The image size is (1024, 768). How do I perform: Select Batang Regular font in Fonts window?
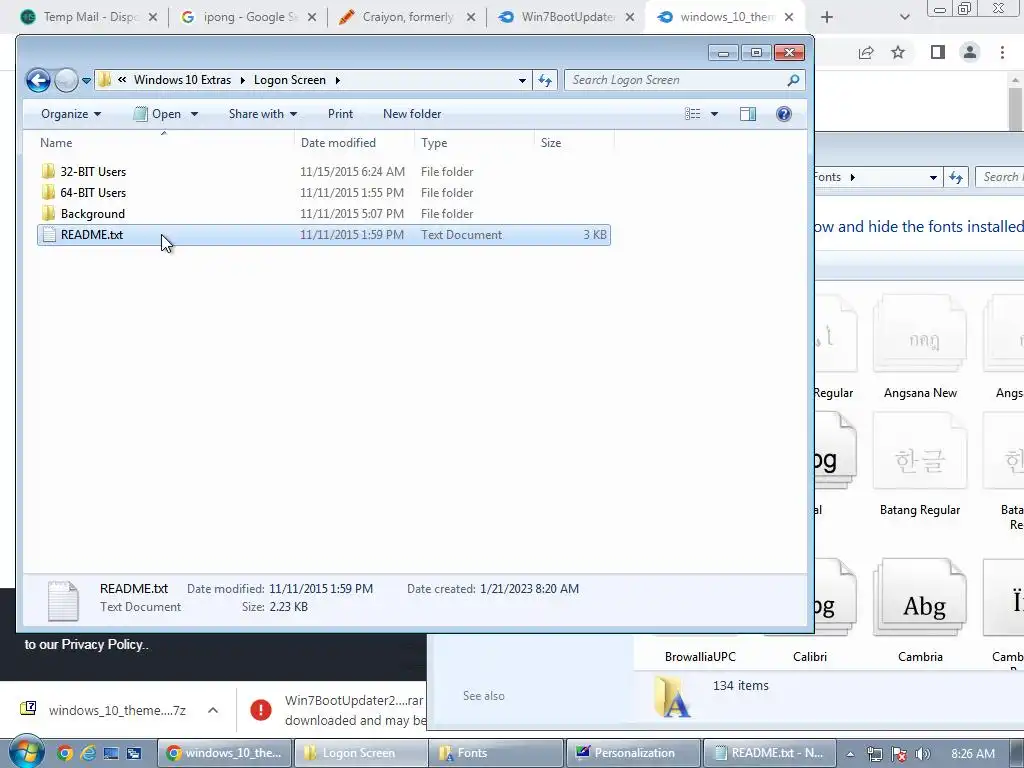pyautogui.click(x=920, y=464)
